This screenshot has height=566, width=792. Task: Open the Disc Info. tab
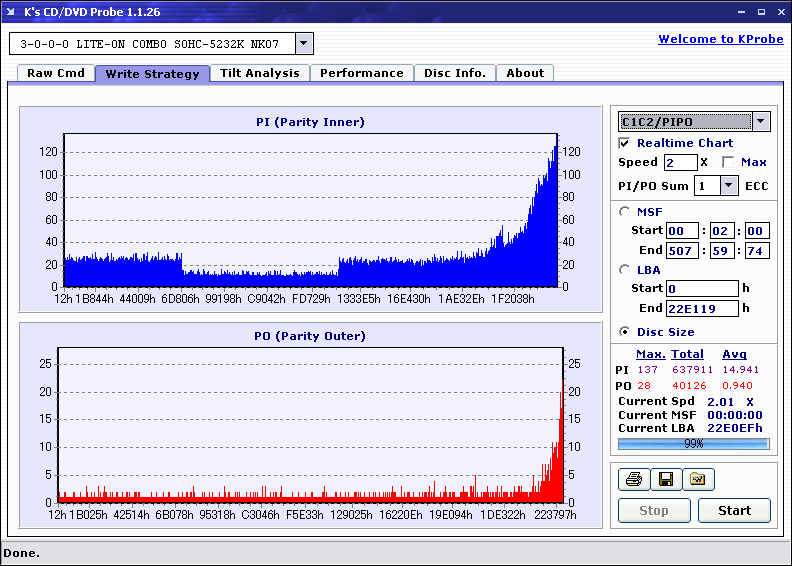[x=455, y=73]
